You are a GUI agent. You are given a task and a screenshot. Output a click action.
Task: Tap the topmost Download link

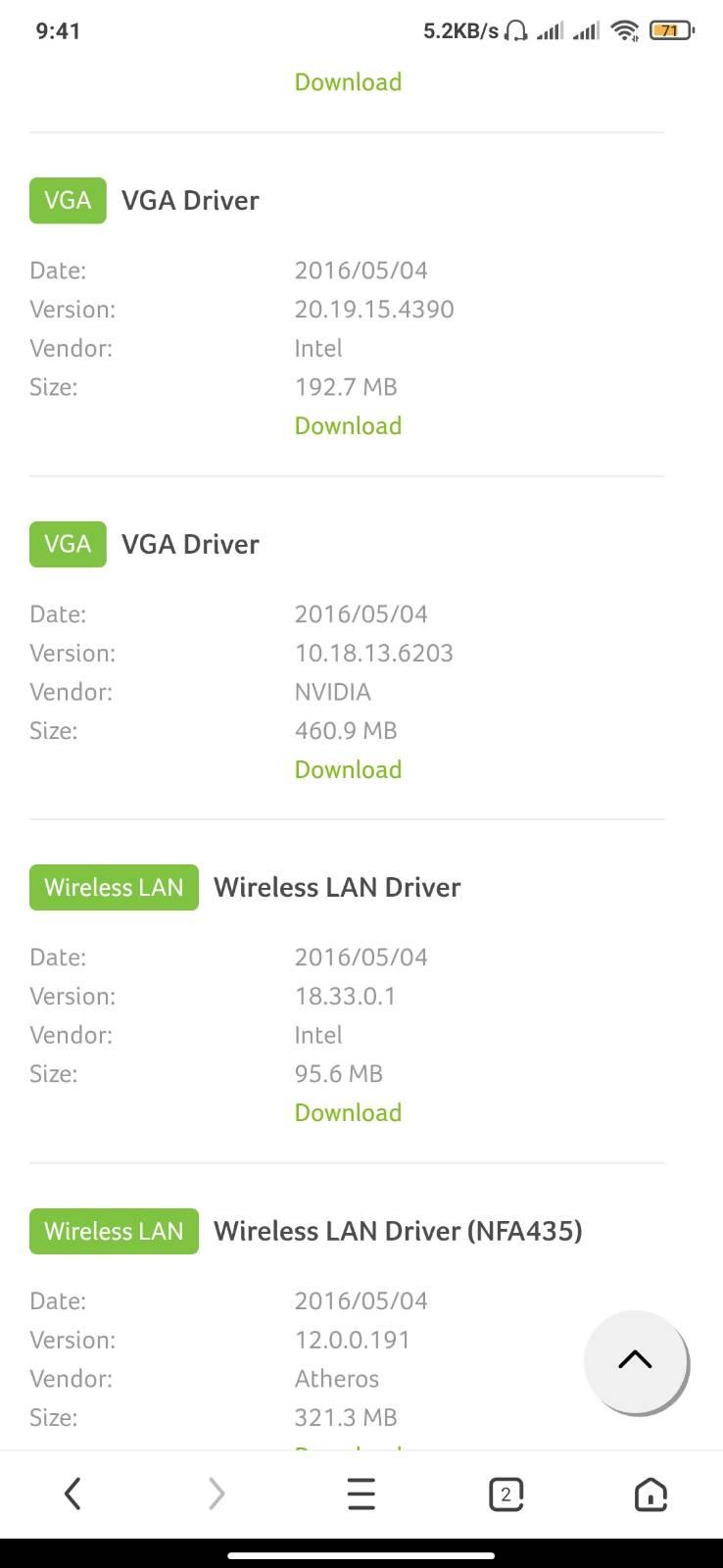tap(348, 81)
